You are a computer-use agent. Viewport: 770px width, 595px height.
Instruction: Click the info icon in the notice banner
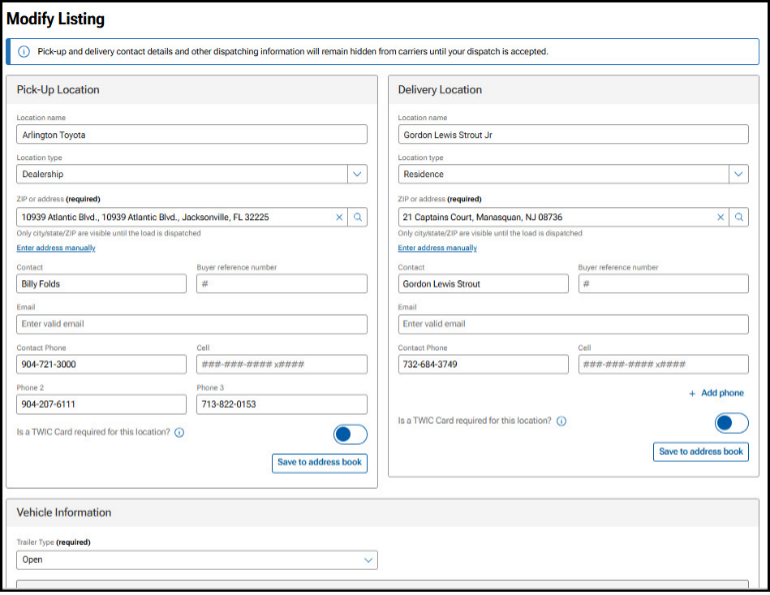coord(24,52)
